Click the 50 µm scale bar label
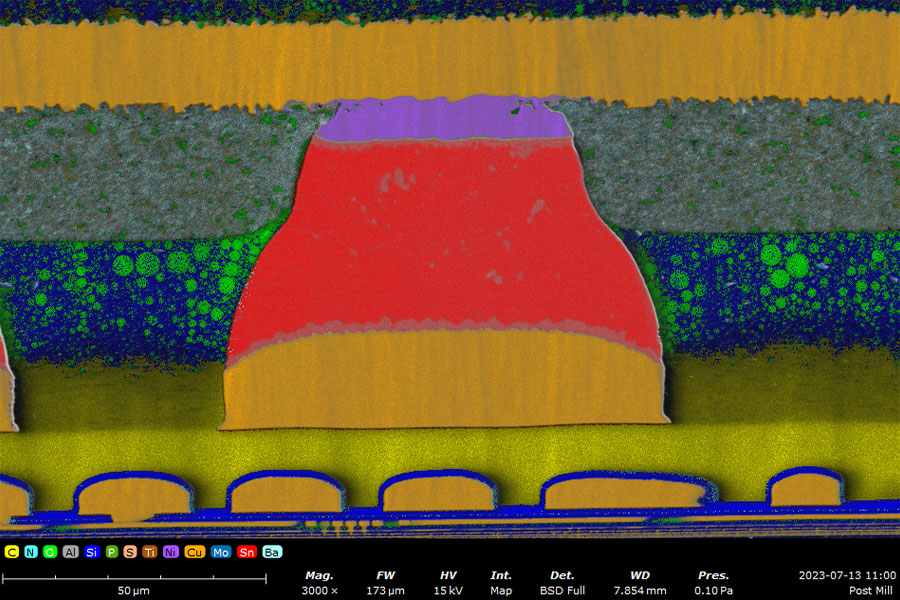Viewport: 900px width, 600px height. point(133,591)
